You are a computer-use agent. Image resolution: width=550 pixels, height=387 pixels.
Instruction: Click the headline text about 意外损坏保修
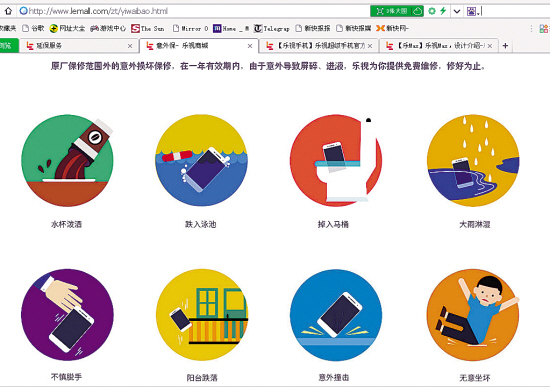tap(268, 66)
